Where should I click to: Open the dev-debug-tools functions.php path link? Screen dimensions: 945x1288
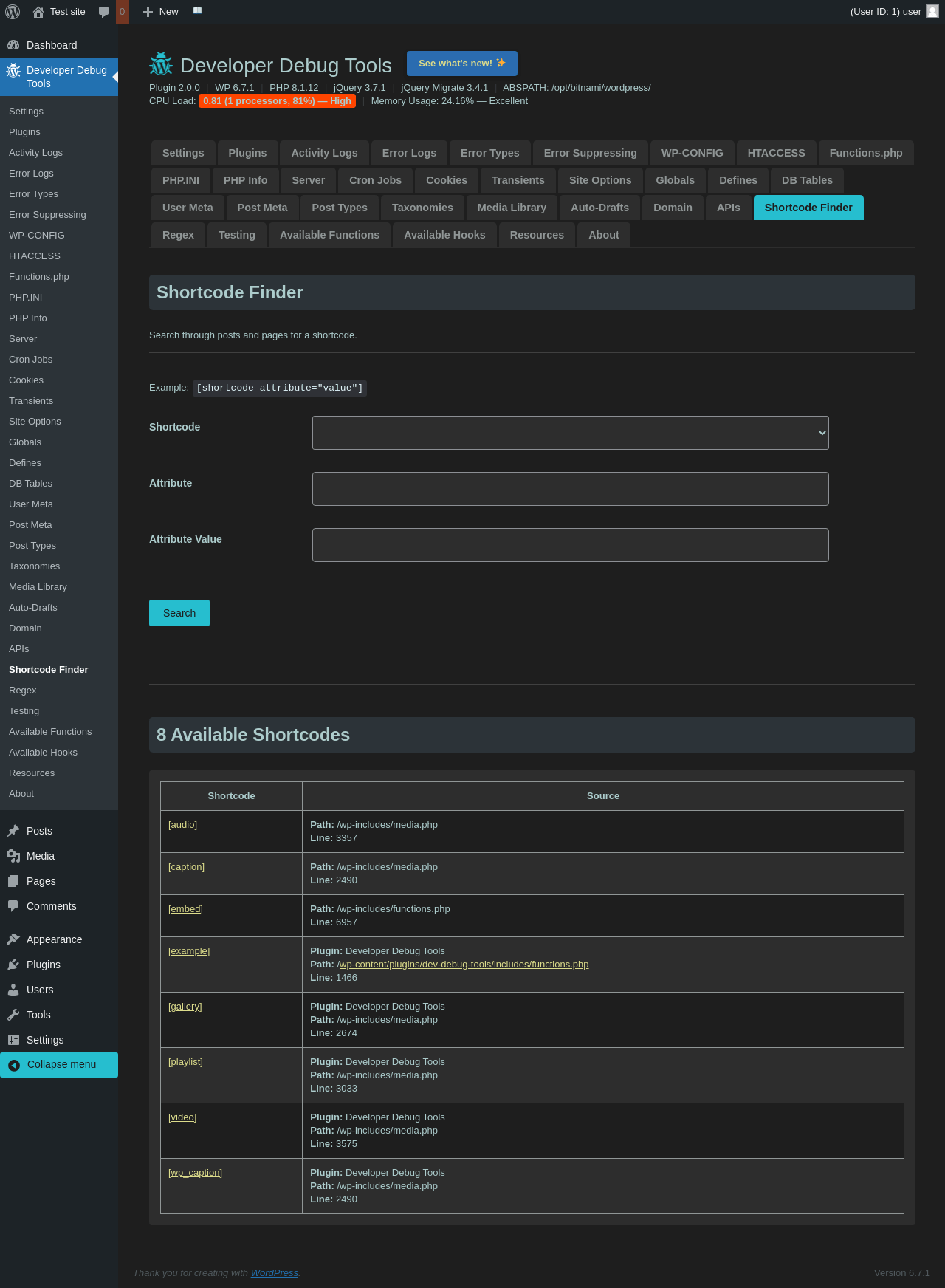tap(463, 965)
